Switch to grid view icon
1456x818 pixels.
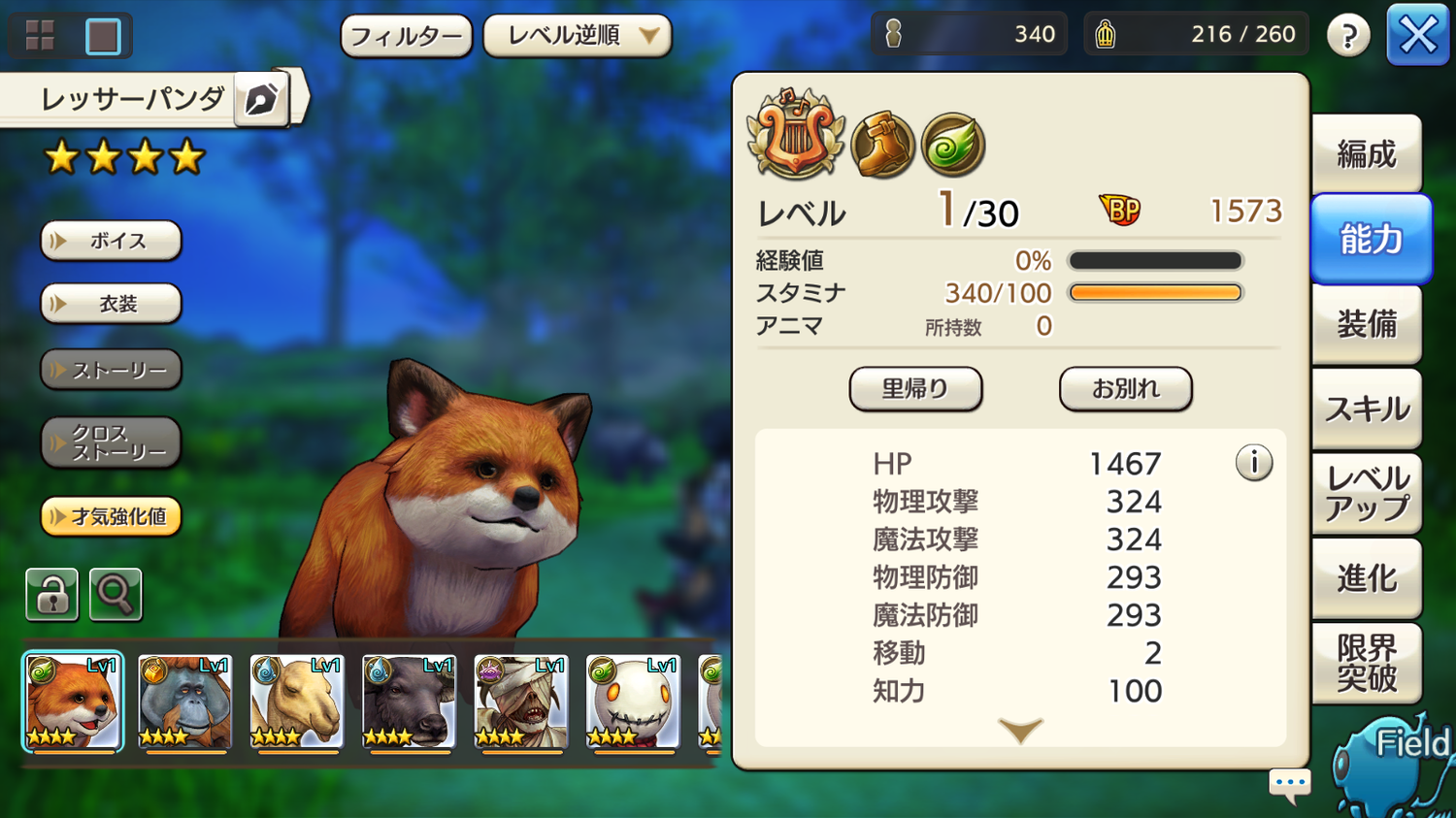tap(40, 36)
